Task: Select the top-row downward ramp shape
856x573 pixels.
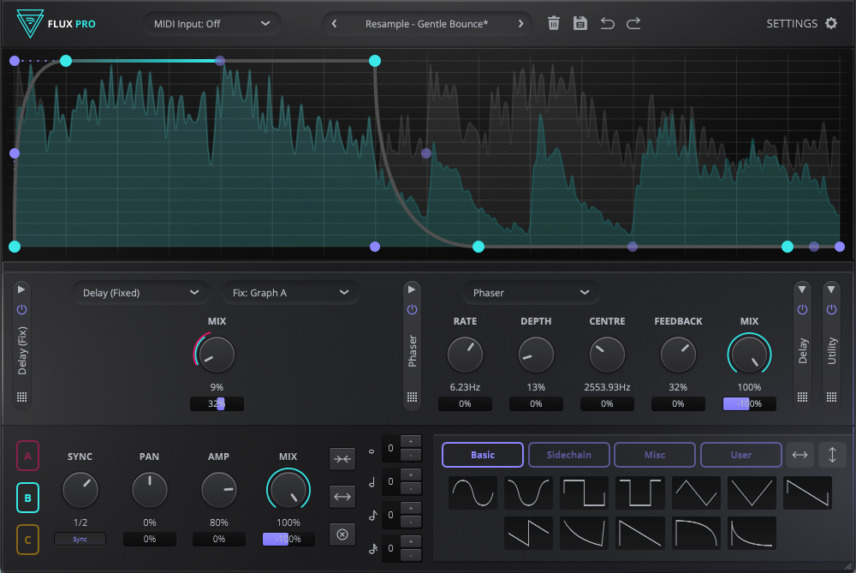Action: pyautogui.click(x=807, y=493)
